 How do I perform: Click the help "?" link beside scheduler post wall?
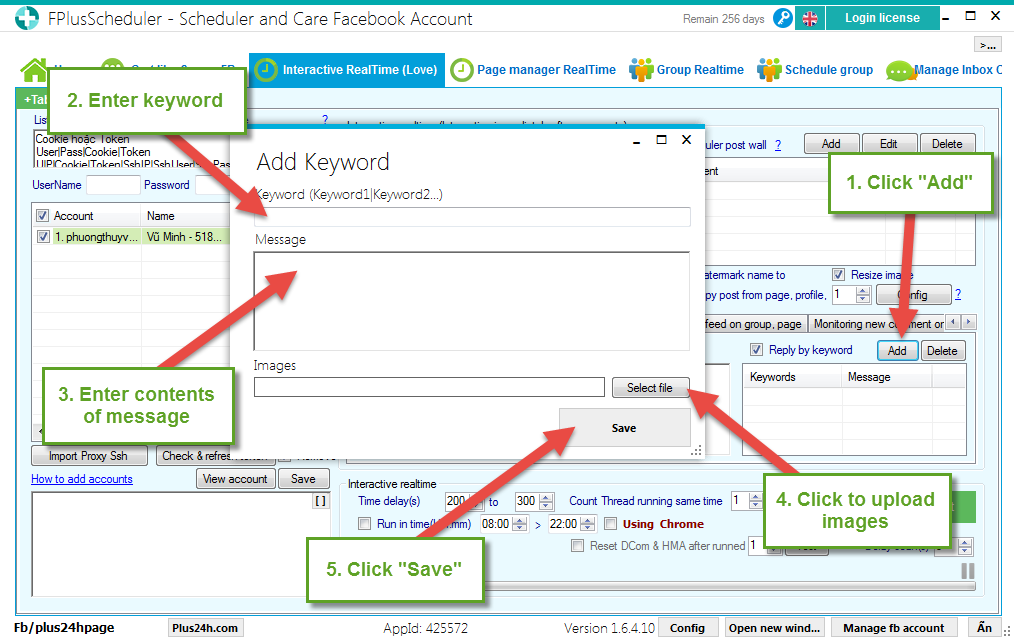point(778,145)
